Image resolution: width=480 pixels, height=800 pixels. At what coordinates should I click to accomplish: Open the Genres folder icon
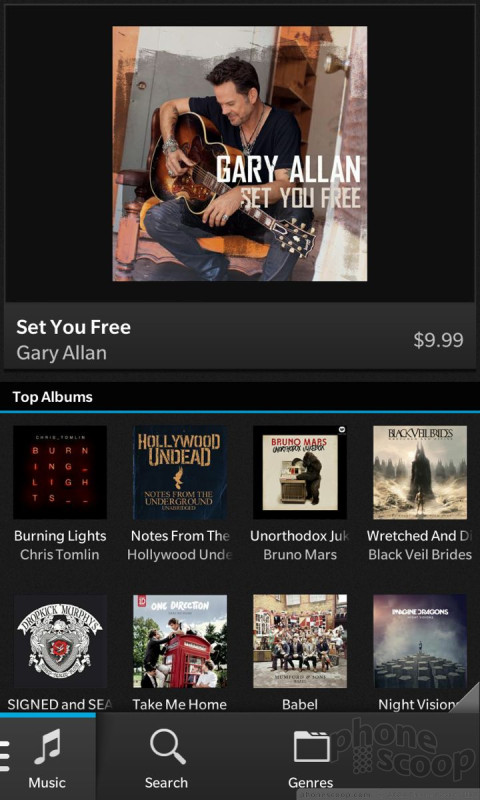pyautogui.click(x=312, y=746)
